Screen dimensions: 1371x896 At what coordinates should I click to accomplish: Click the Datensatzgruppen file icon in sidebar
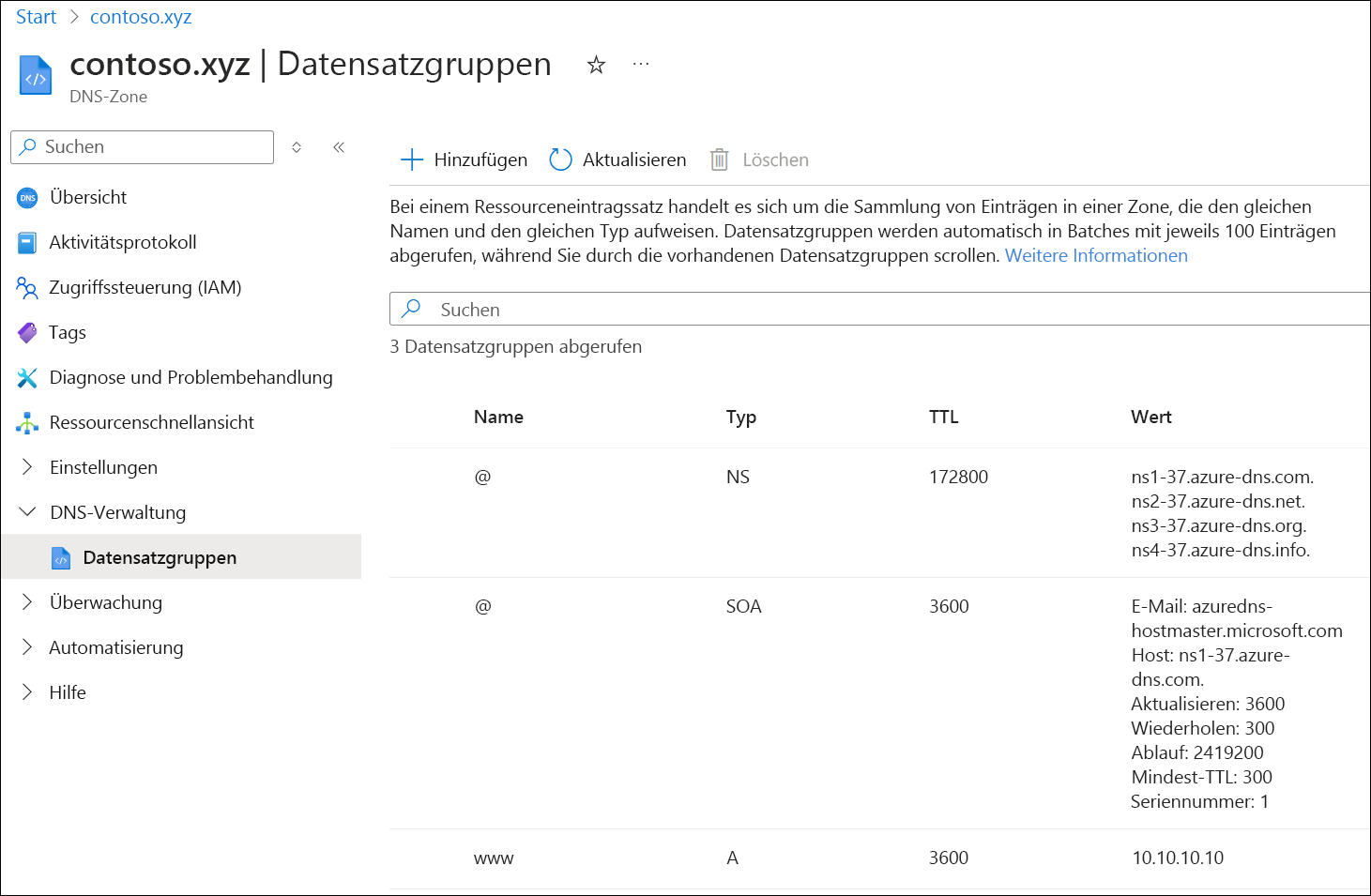point(61,558)
